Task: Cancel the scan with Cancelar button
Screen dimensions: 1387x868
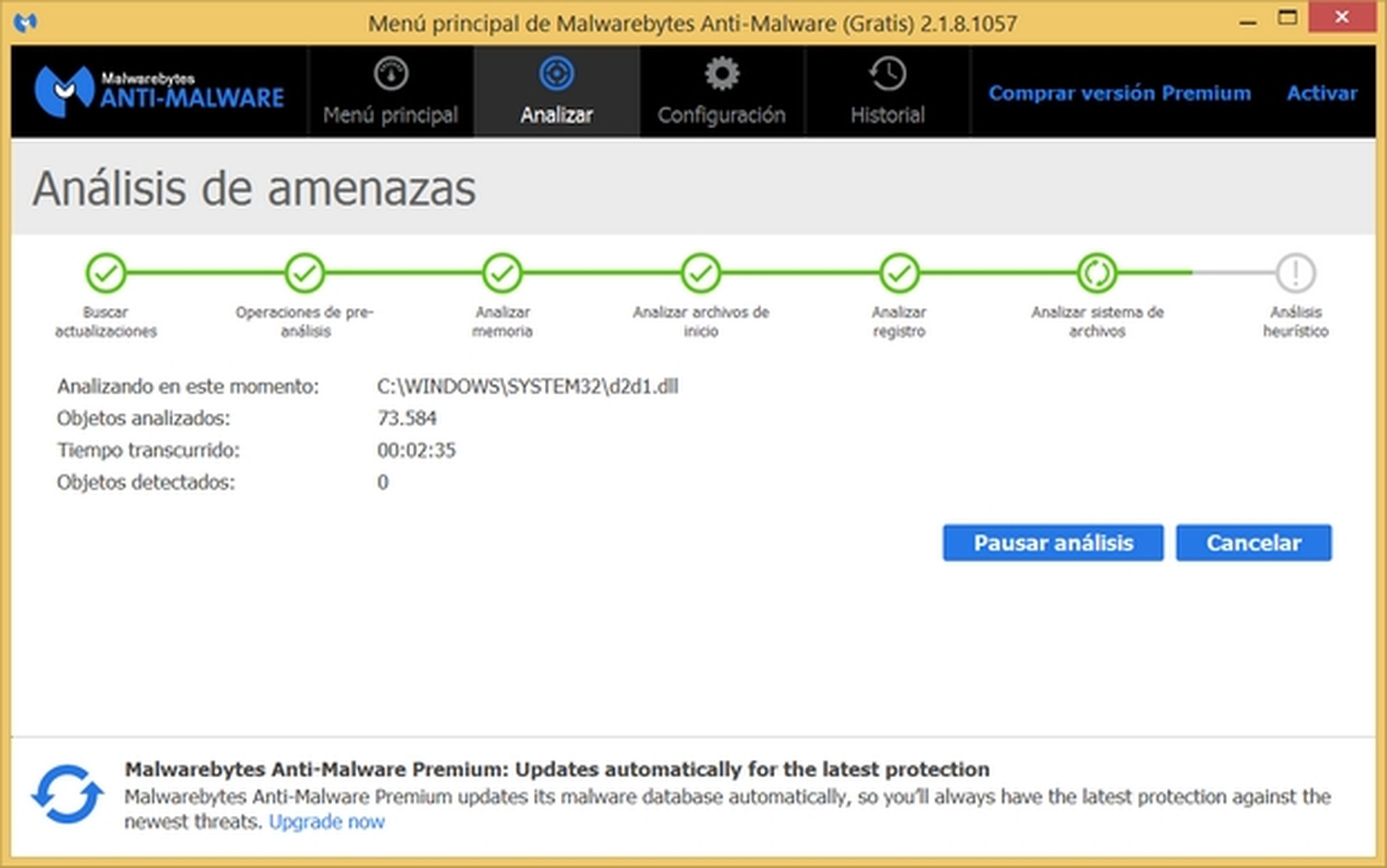Action: point(1253,543)
